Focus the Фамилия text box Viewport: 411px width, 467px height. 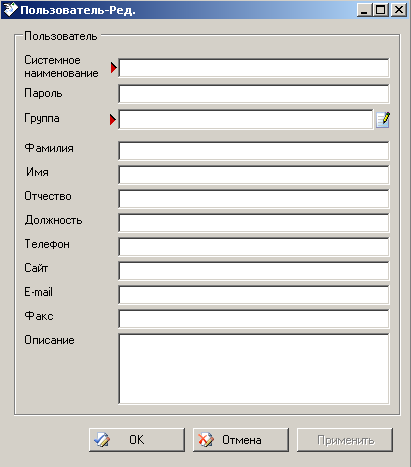[x=254, y=151]
